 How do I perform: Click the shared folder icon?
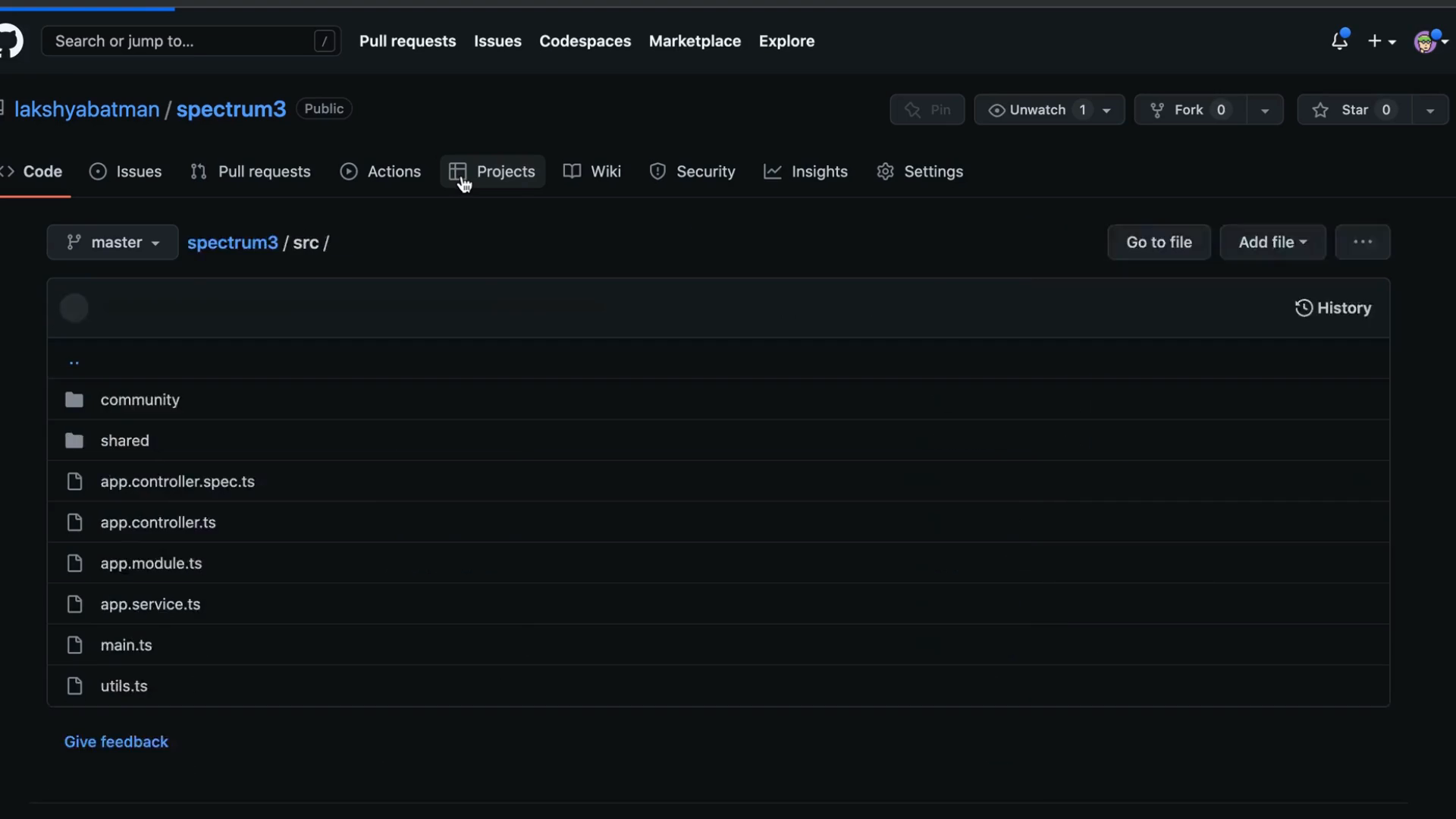point(74,441)
